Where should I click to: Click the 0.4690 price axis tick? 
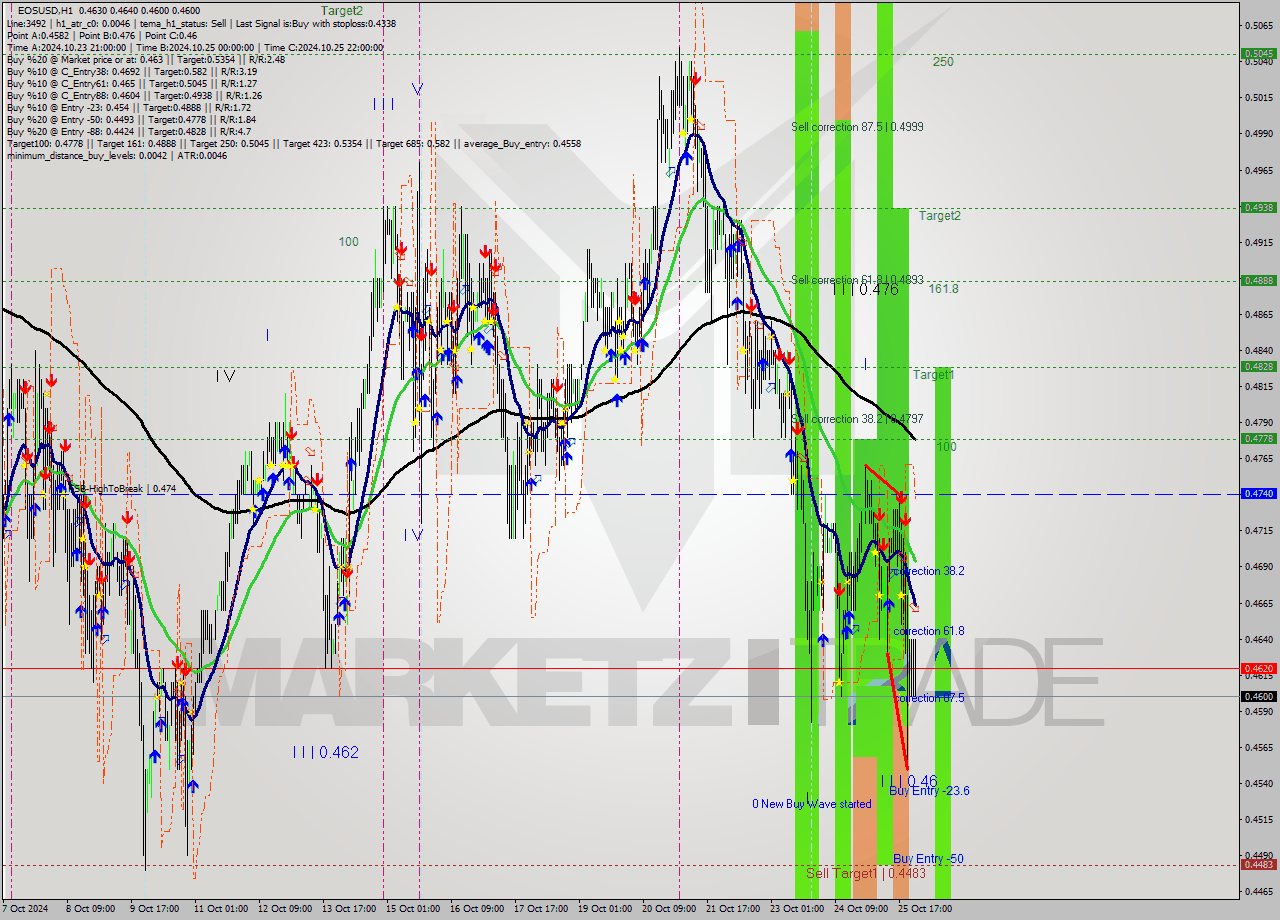pyautogui.click(x=1258, y=567)
